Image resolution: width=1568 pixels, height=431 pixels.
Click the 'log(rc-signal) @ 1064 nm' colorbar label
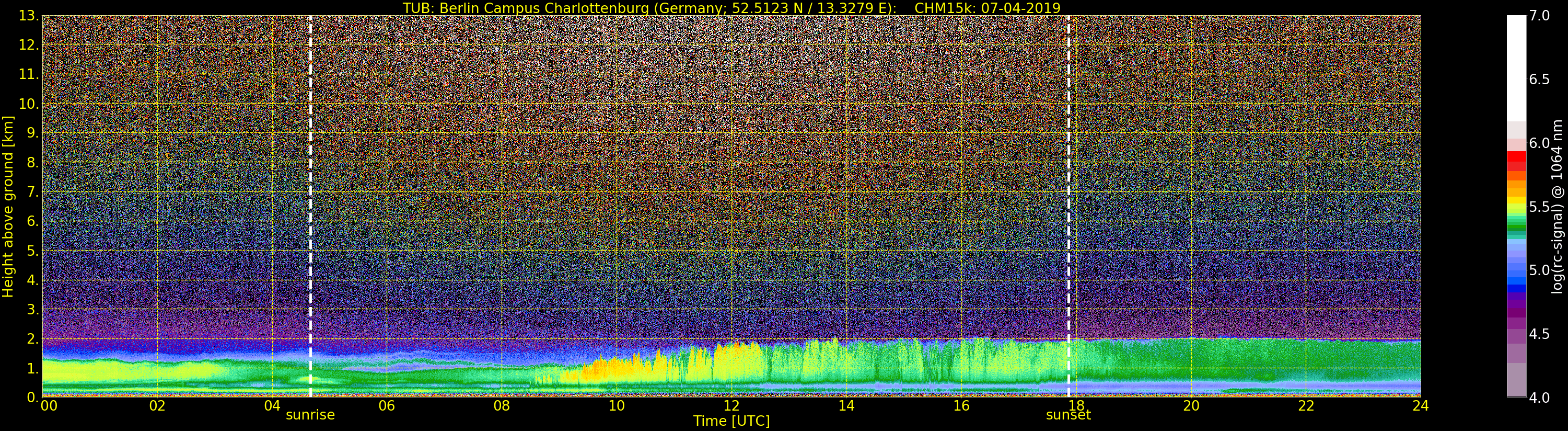point(1558,206)
